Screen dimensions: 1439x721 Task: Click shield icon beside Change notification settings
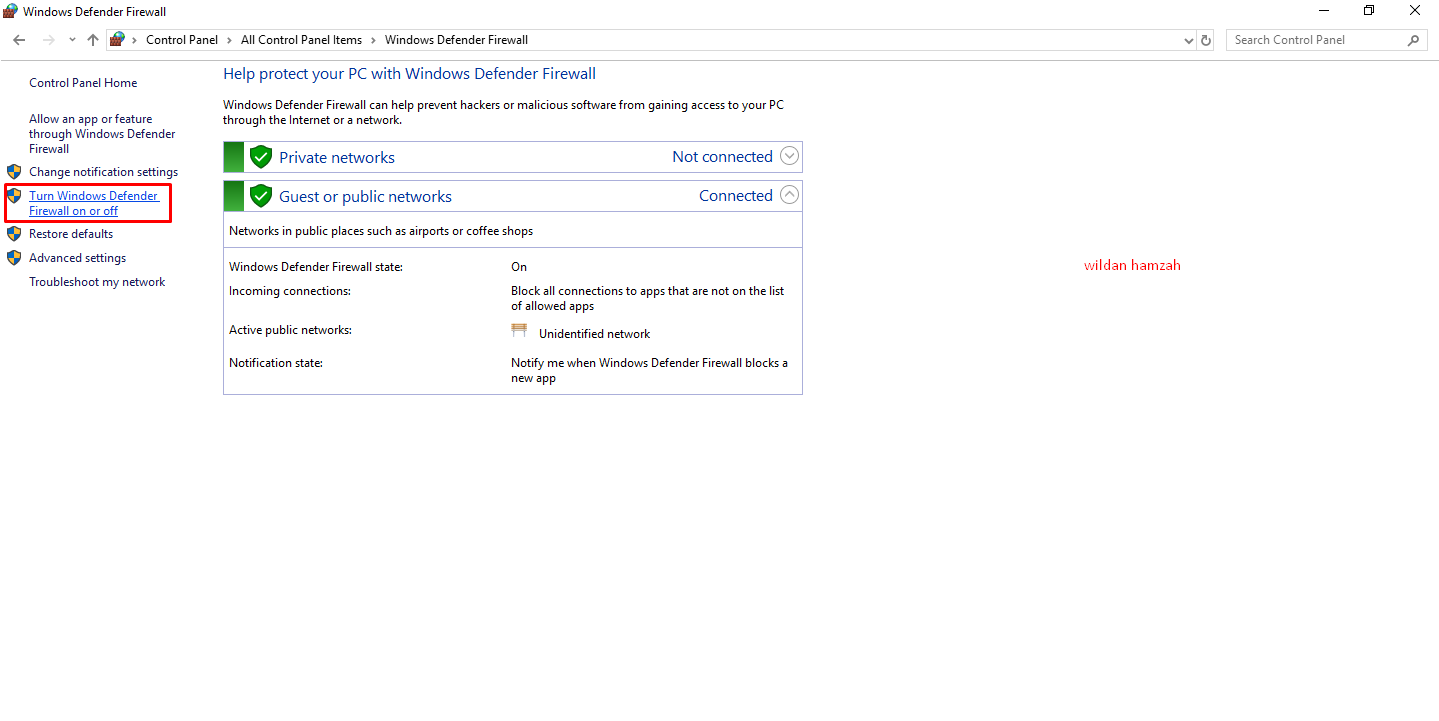click(x=14, y=172)
